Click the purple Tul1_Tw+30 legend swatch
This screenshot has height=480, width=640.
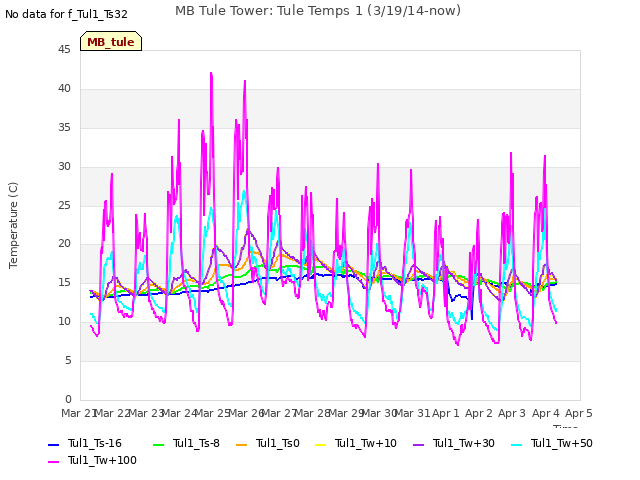tap(418, 444)
